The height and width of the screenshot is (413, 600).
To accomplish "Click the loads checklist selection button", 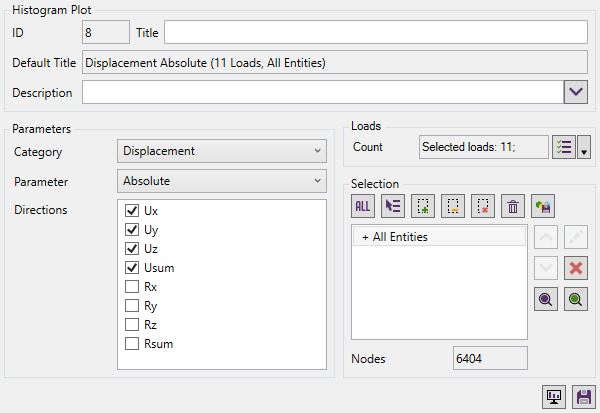I will click(x=563, y=147).
